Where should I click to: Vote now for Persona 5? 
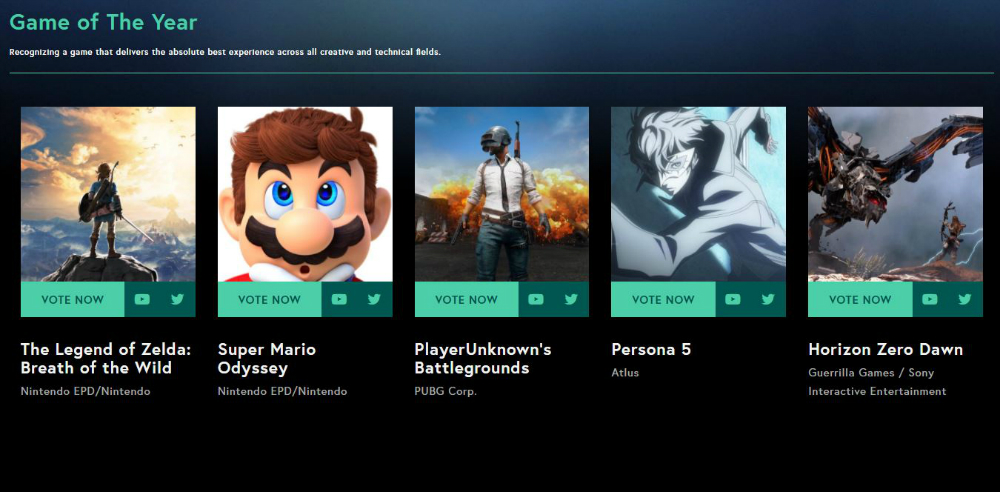click(663, 299)
